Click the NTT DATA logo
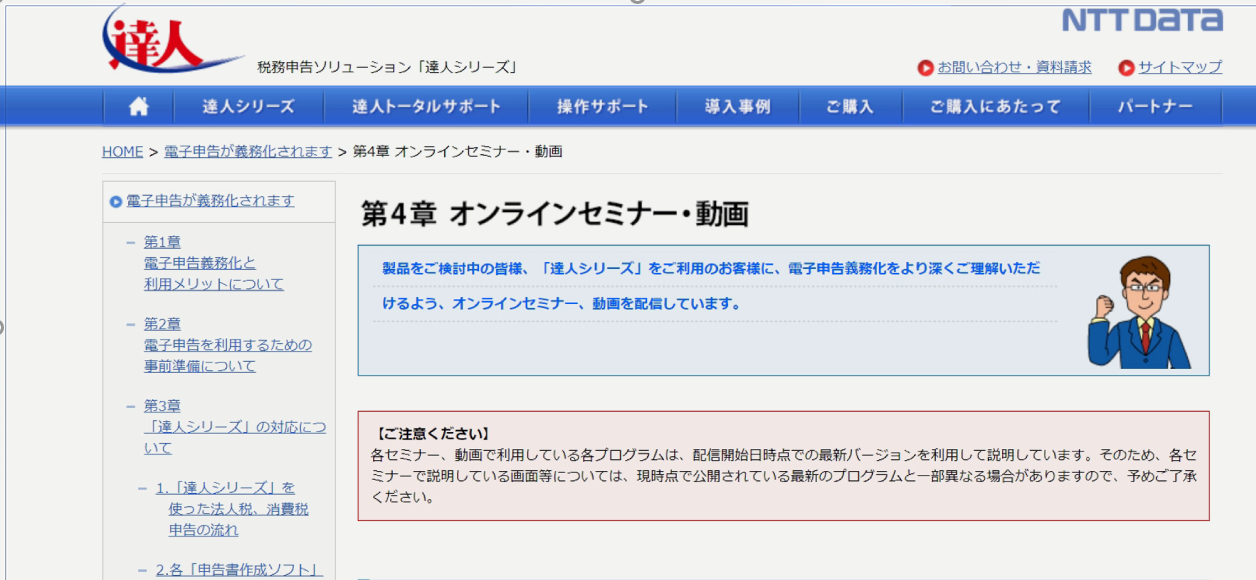This screenshot has height=580, width=1256. click(x=1142, y=20)
